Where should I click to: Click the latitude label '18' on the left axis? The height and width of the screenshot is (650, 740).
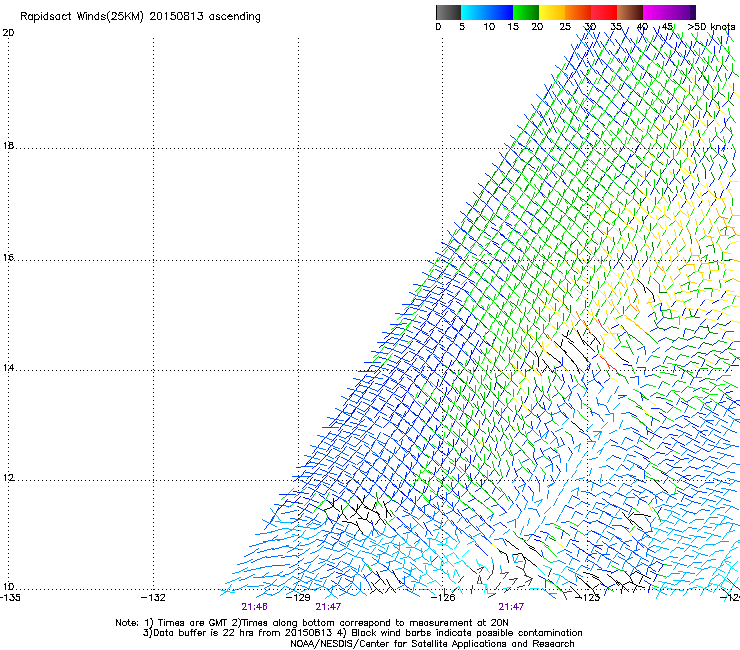coord(8,145)
